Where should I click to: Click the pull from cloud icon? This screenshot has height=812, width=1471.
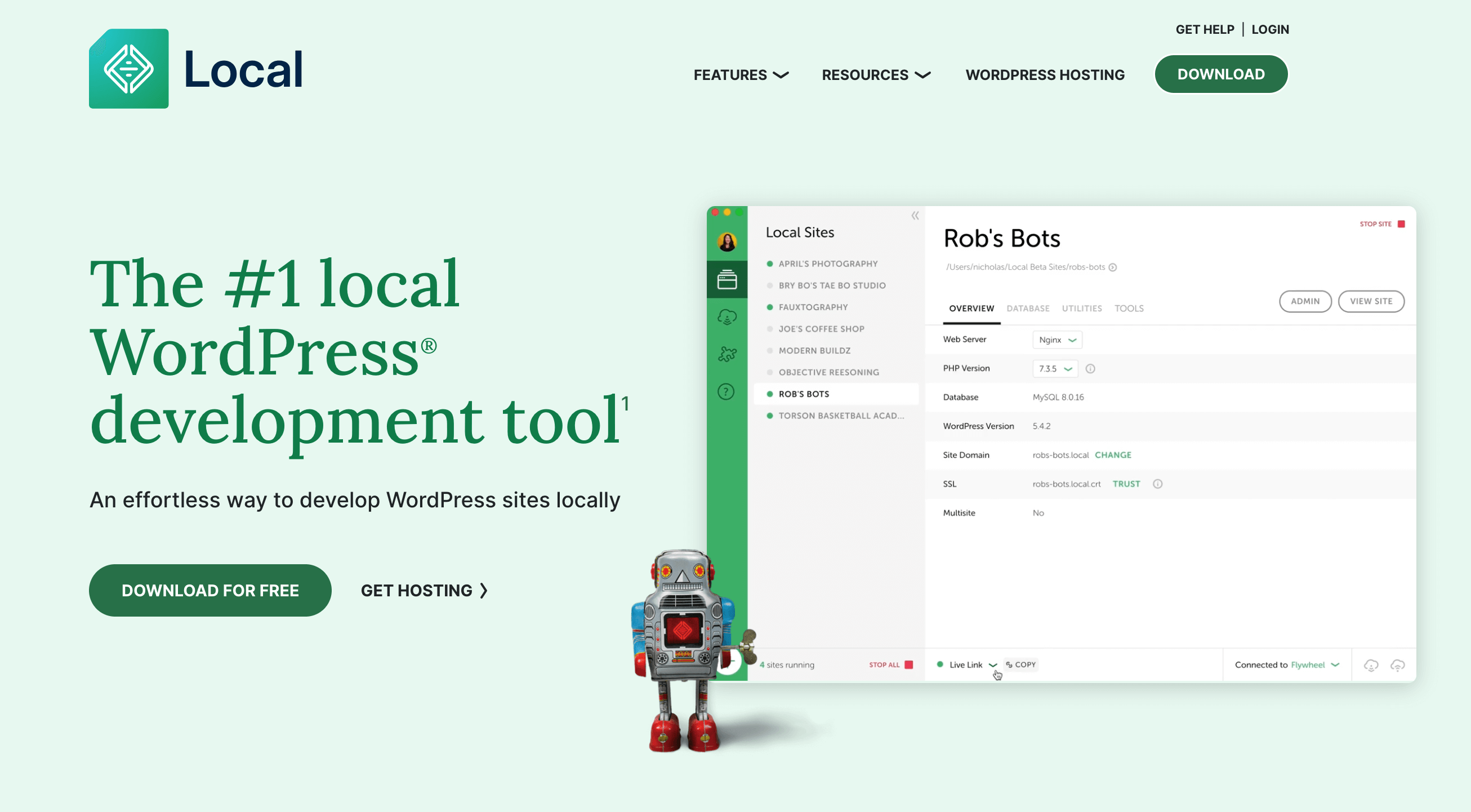pos(1371,665)
